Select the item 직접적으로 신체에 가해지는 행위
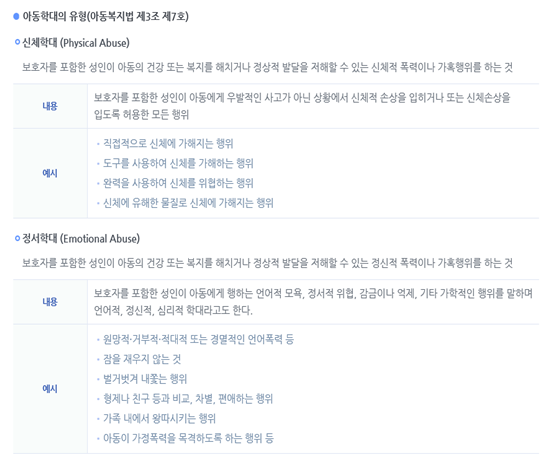The width and height of the screenshot is (549, 466). coord(168,144)
